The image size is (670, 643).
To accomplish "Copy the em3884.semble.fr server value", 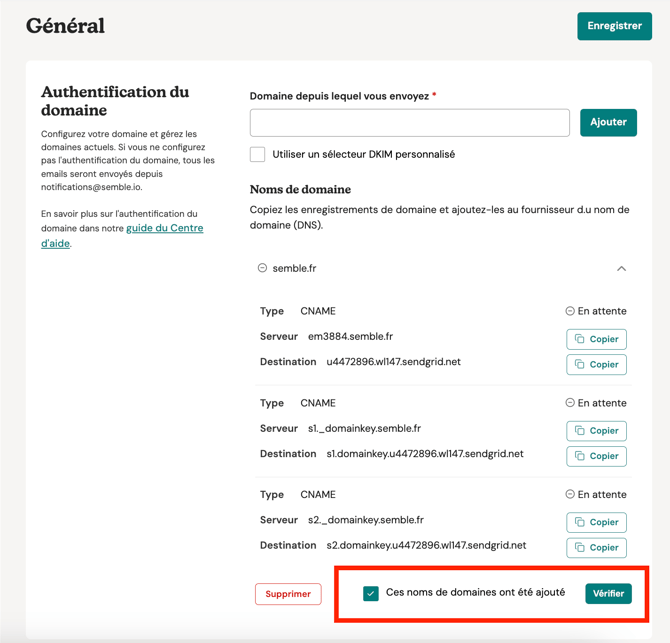I will pos(597,339).
